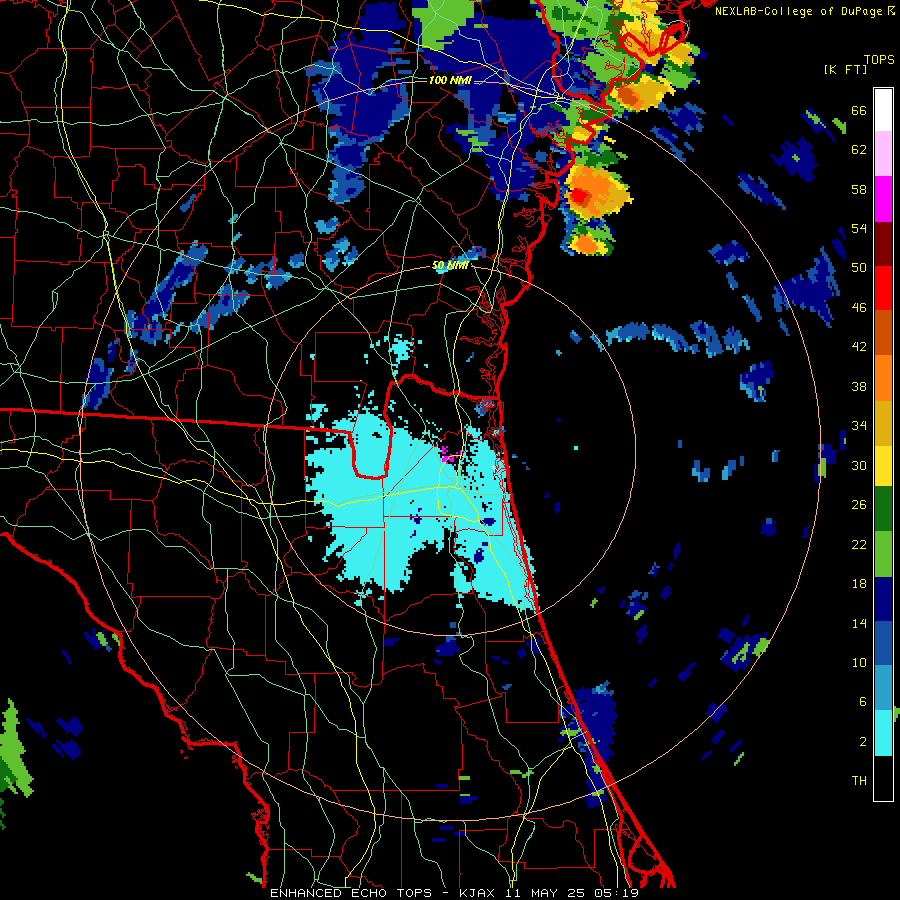900x900 pixels.
Task: Click the black TH legend swatch
Action: [883, 778]
